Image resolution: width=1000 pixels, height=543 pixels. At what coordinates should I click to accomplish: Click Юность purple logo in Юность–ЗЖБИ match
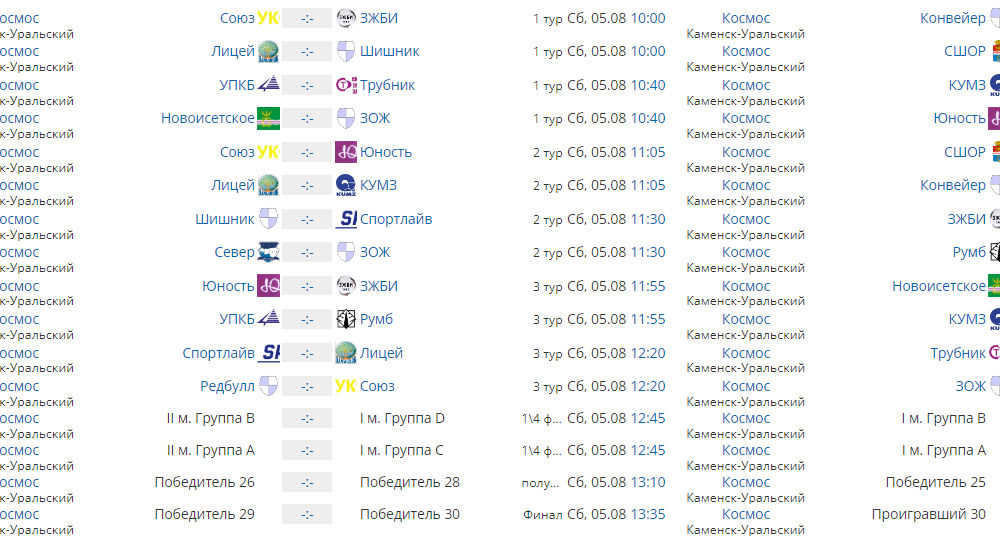click(x=268, y=286)
